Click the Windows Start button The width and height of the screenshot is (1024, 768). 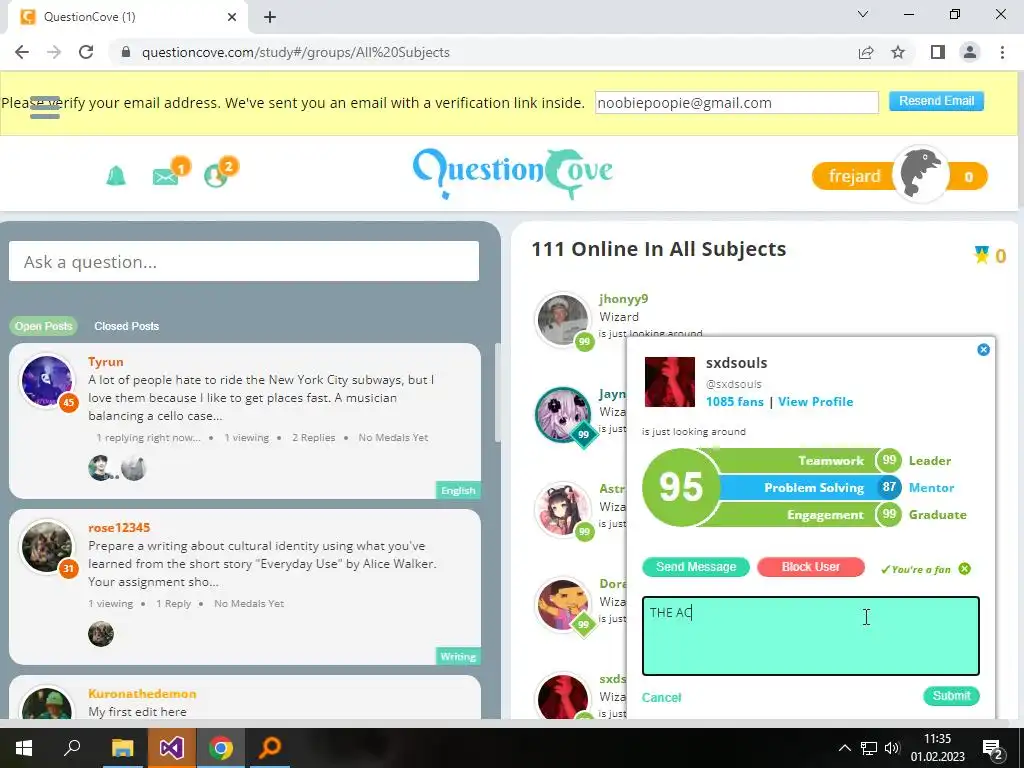[24, 748]
